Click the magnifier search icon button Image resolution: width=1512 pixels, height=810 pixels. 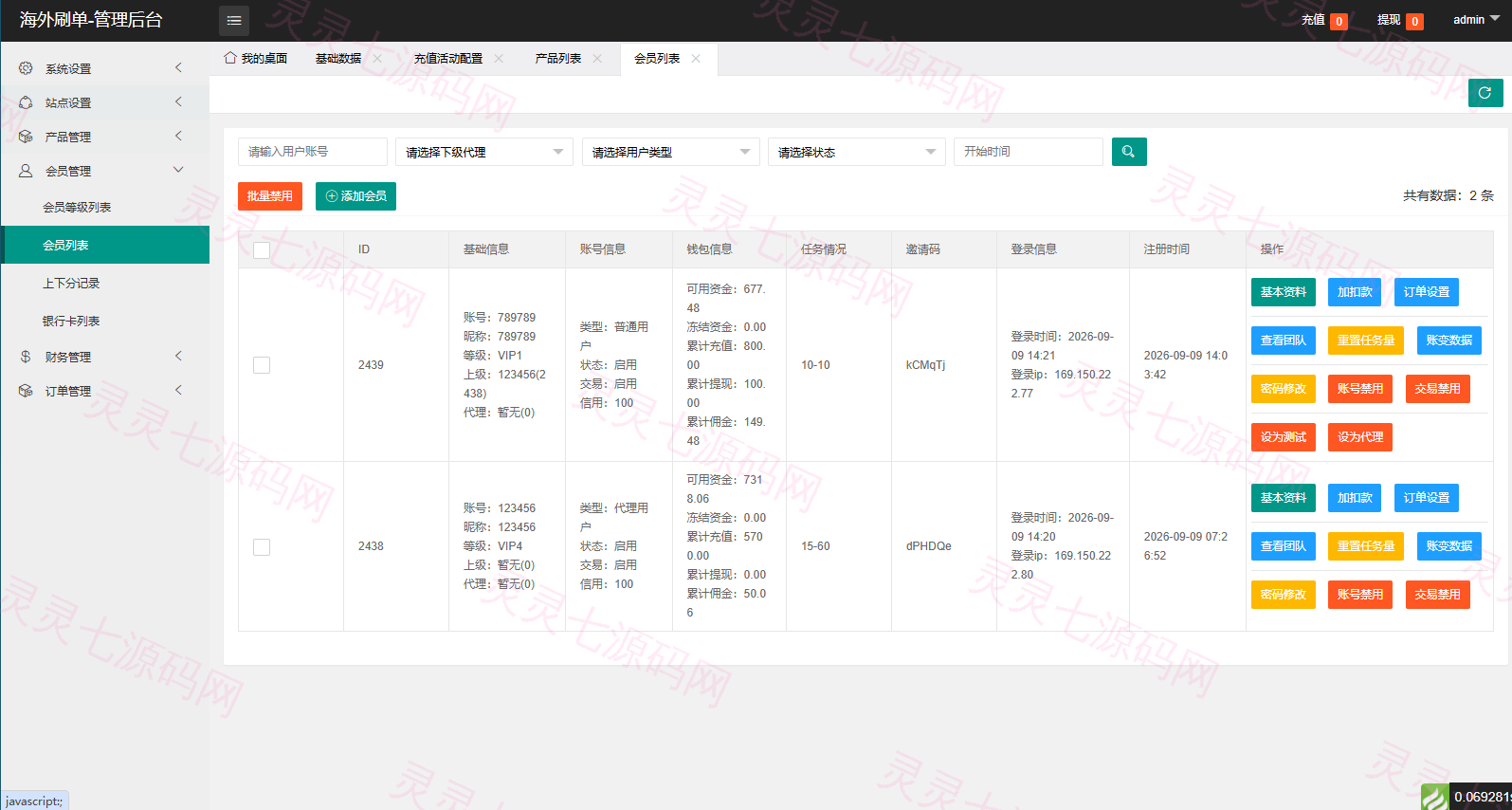[1129, 152]
